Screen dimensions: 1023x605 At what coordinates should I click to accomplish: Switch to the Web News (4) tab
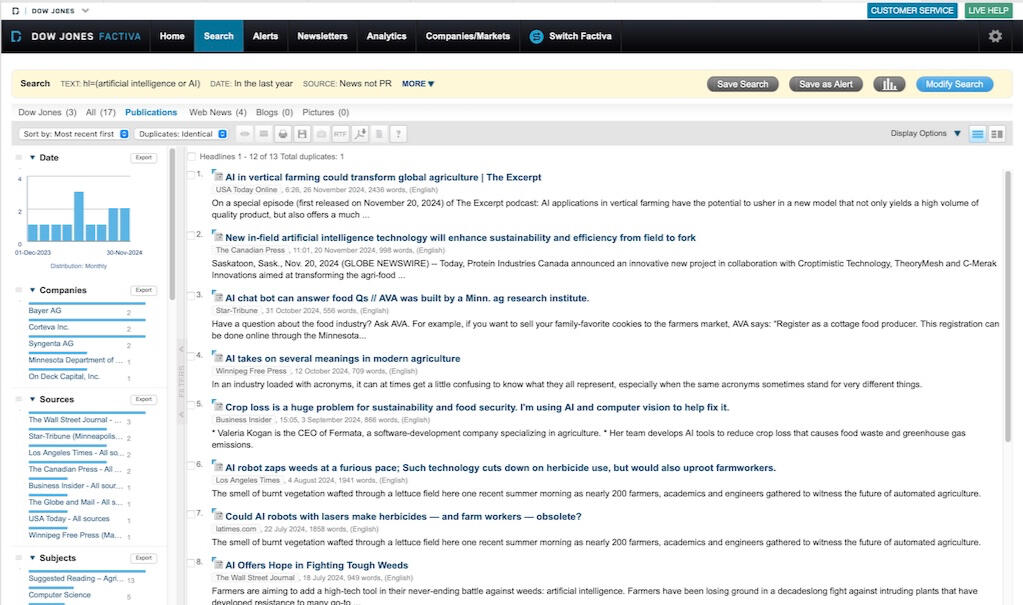point(217,113)
